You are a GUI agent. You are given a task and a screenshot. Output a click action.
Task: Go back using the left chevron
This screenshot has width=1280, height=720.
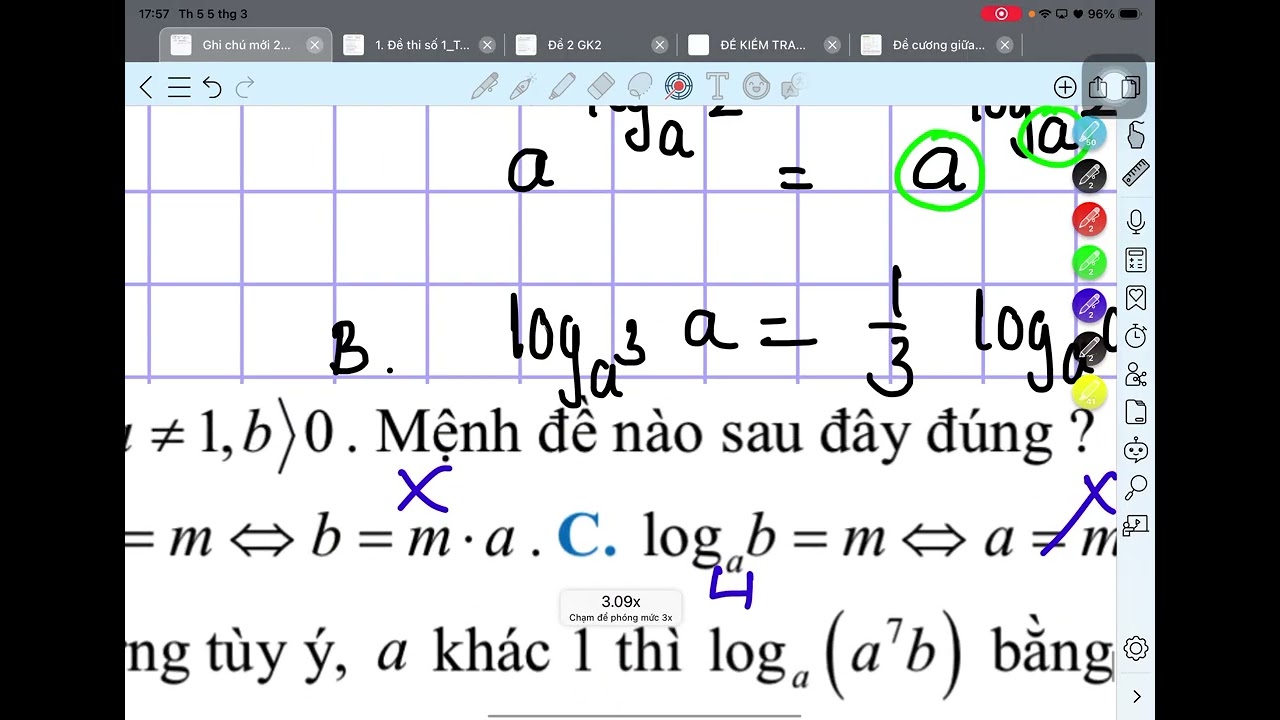[146, 87]
